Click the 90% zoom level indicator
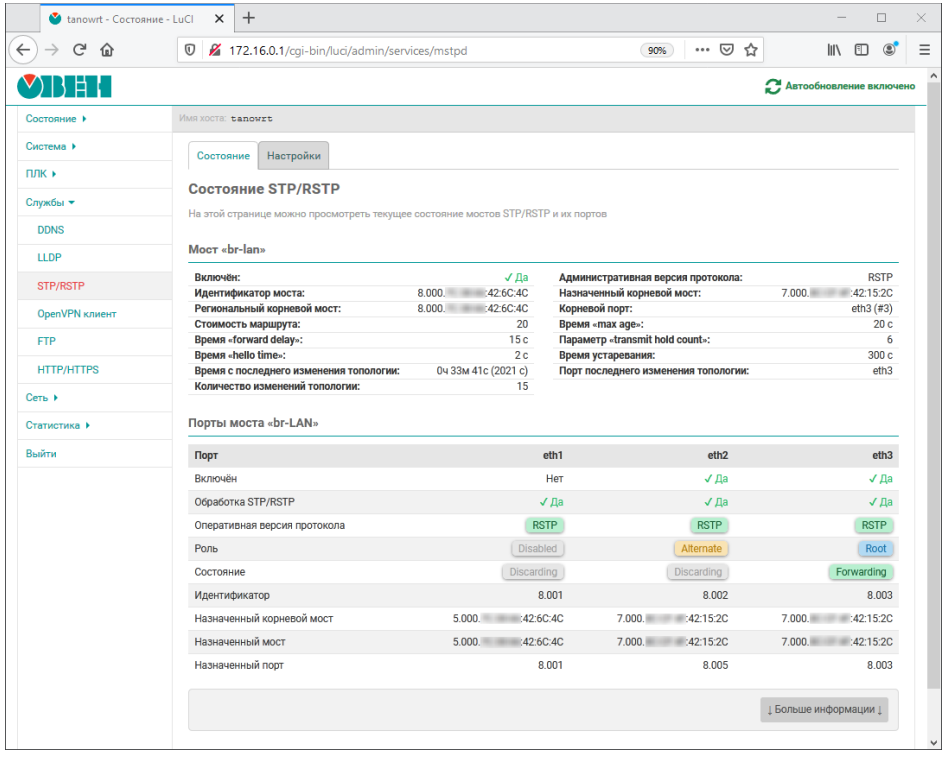This screenshot has width=949, height=757. (657, 50)
